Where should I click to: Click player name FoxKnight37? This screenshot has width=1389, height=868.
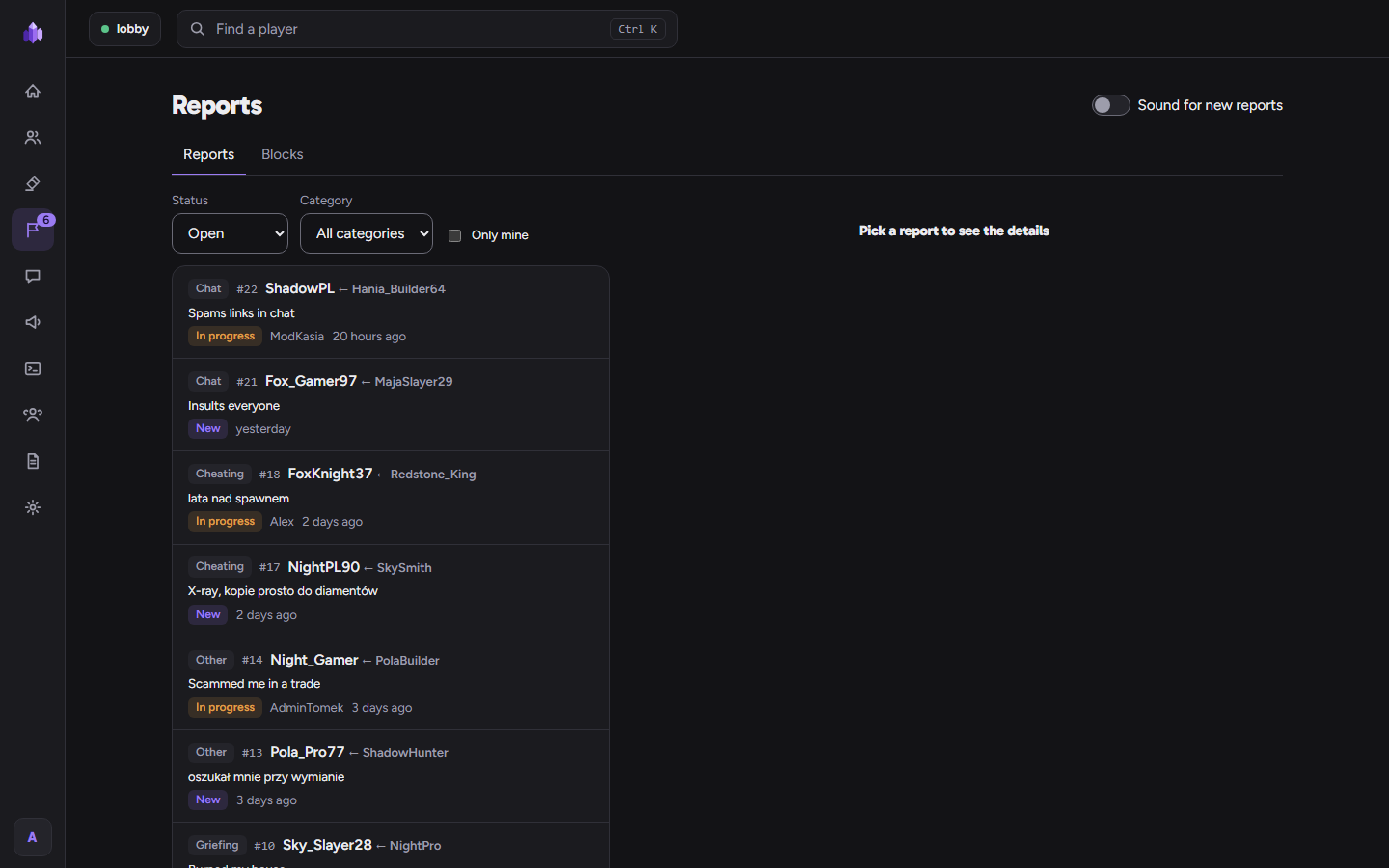tap(330, 474)
